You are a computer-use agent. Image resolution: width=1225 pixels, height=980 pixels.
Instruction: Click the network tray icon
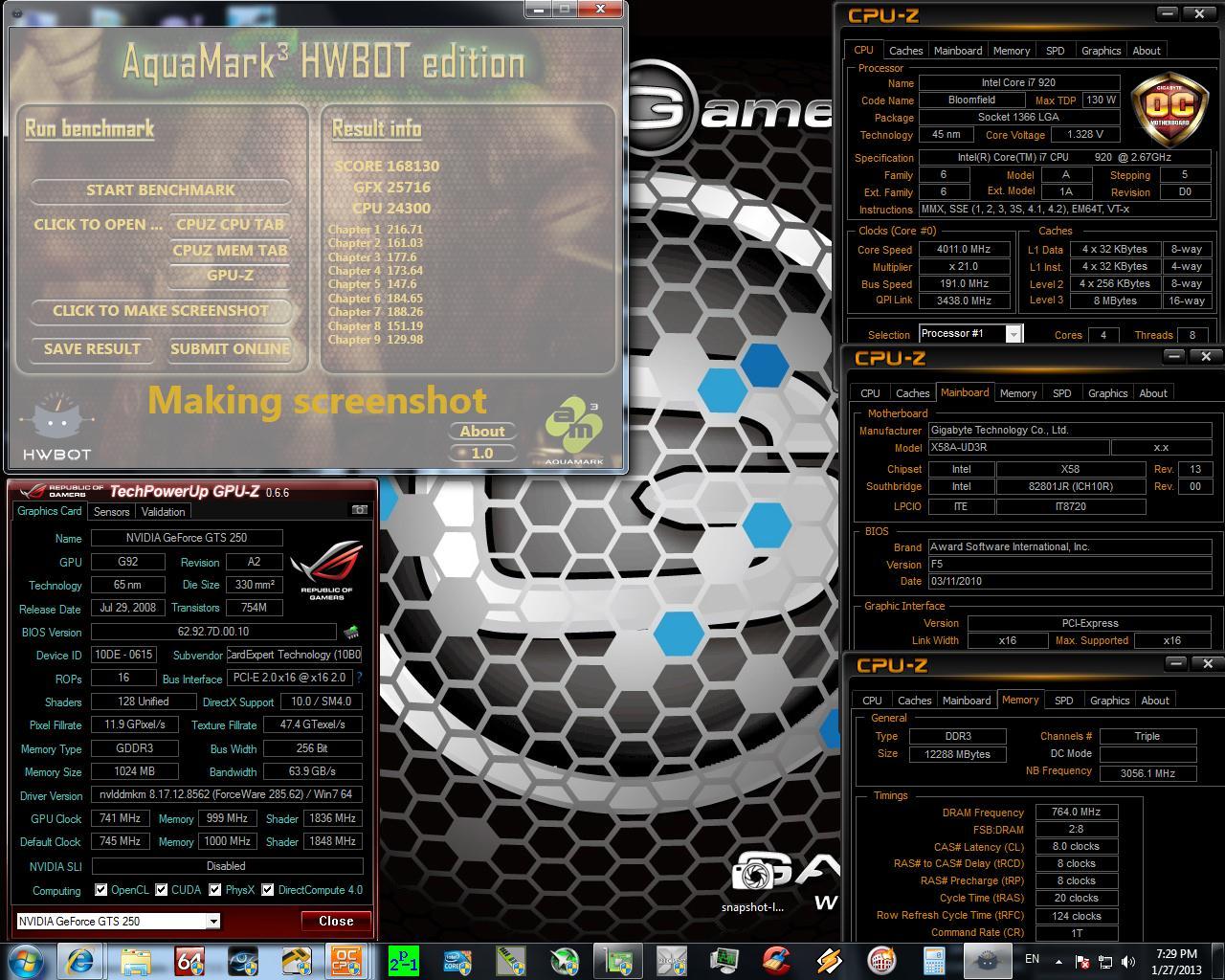1104,961
